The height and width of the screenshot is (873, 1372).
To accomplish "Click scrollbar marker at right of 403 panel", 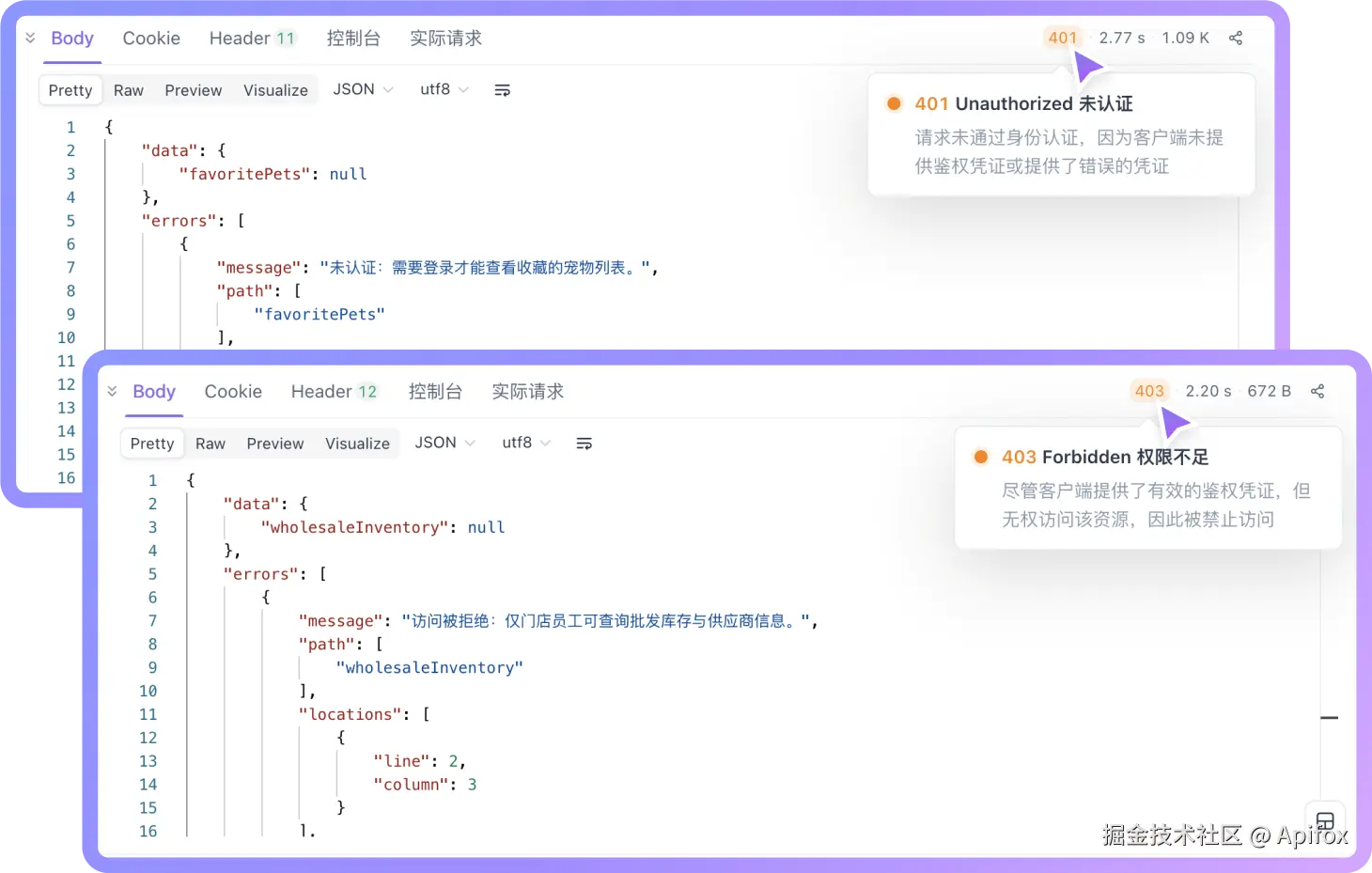I will coord(1329,718).
